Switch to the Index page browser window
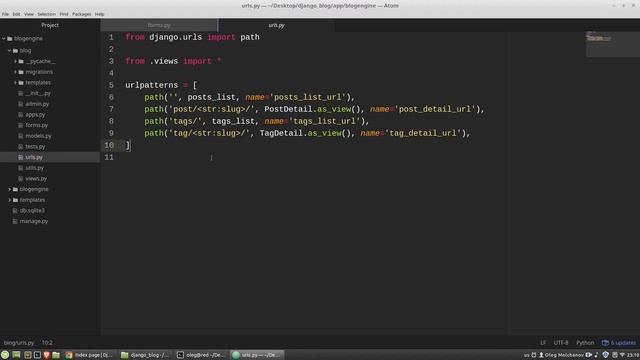 (89, 355)
